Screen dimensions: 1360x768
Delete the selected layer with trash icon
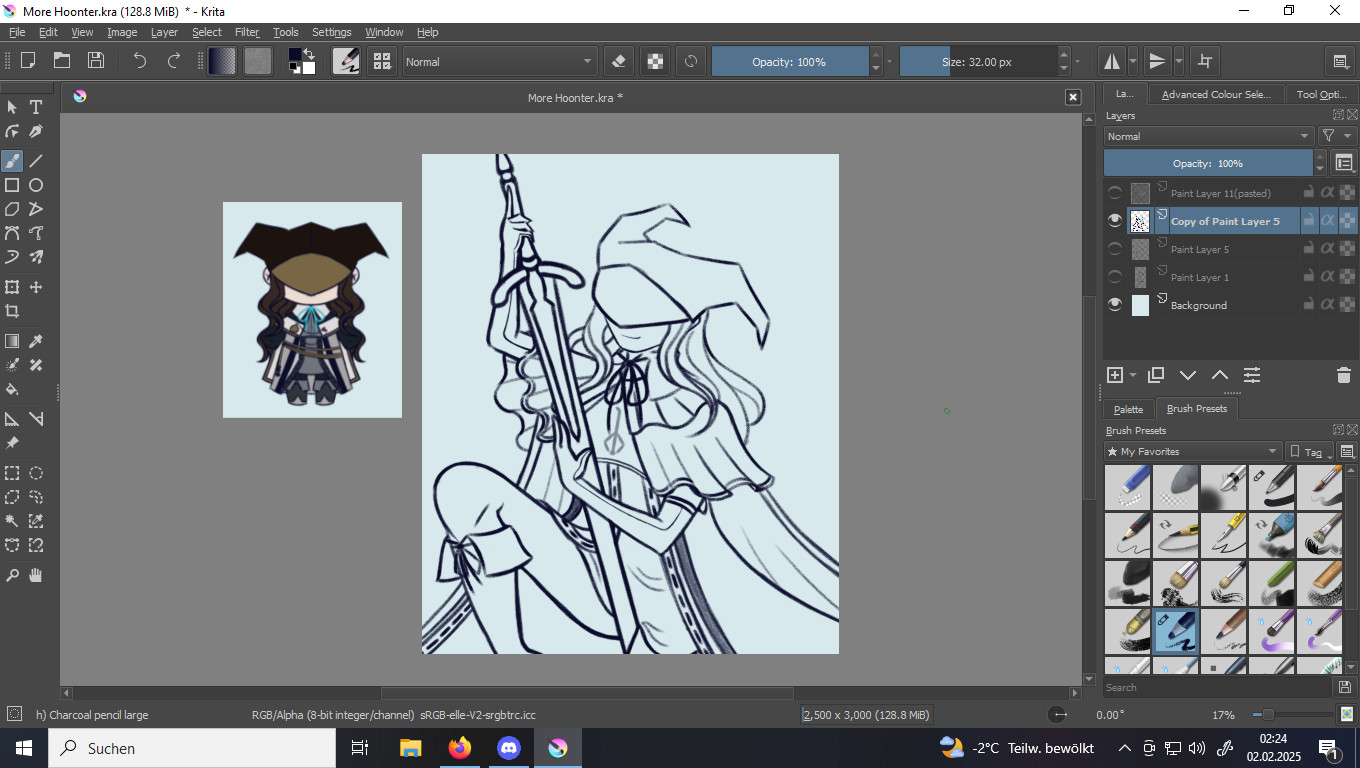[1344, 375]
